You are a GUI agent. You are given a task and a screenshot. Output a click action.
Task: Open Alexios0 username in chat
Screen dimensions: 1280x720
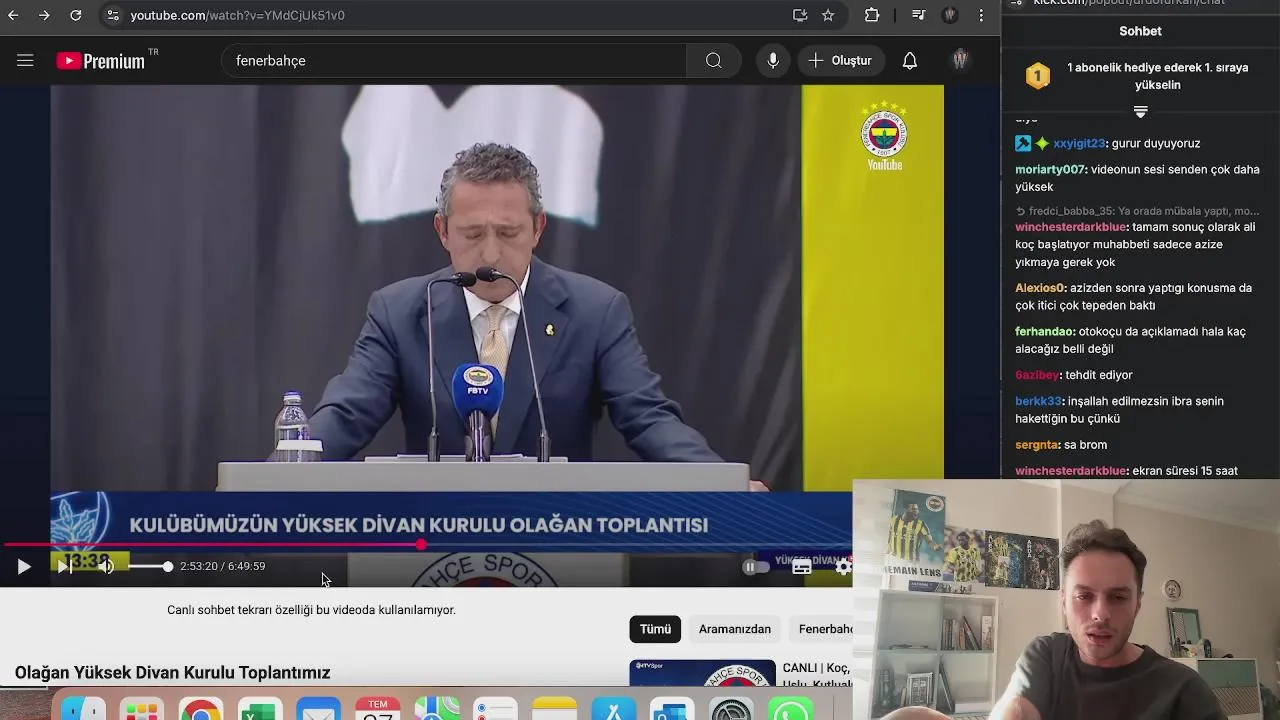coord(1040,288)
